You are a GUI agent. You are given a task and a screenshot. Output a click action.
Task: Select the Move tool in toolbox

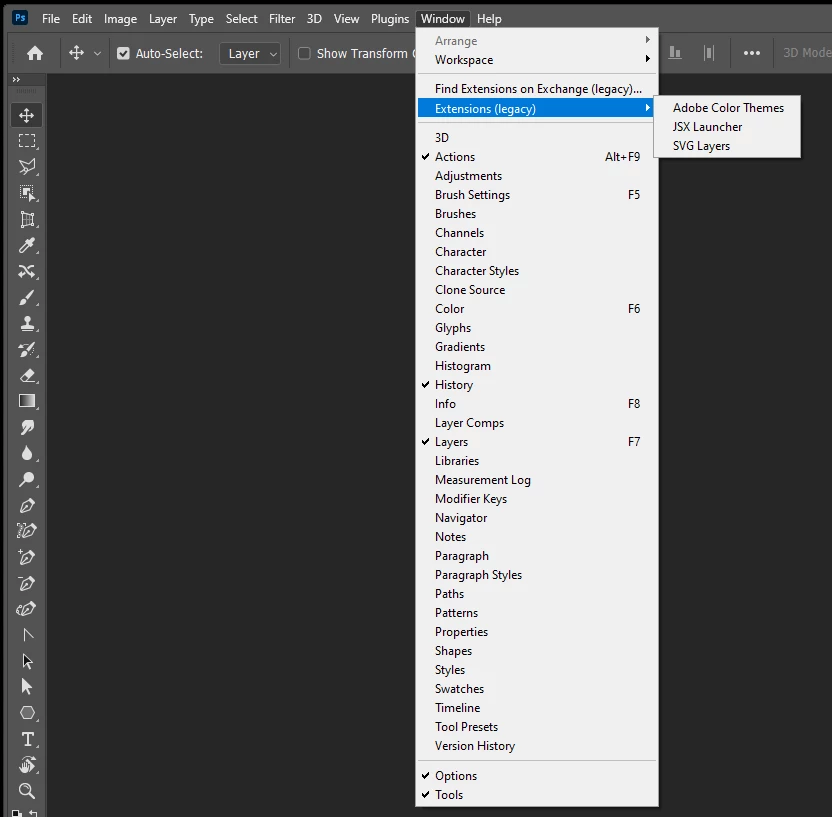pos(27,115)
